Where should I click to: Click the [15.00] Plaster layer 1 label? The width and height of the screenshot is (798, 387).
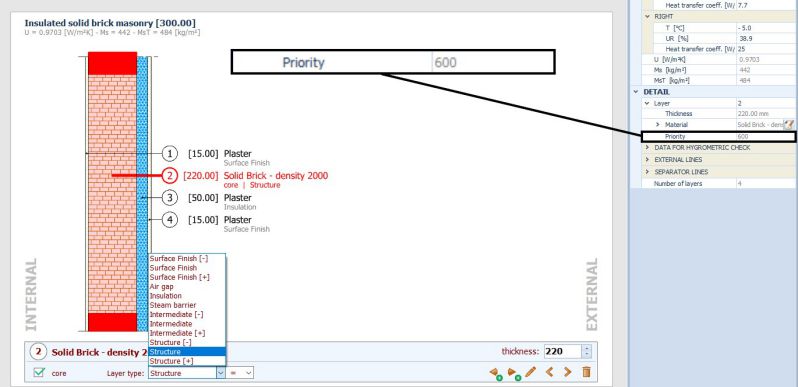tap(219, 154)
